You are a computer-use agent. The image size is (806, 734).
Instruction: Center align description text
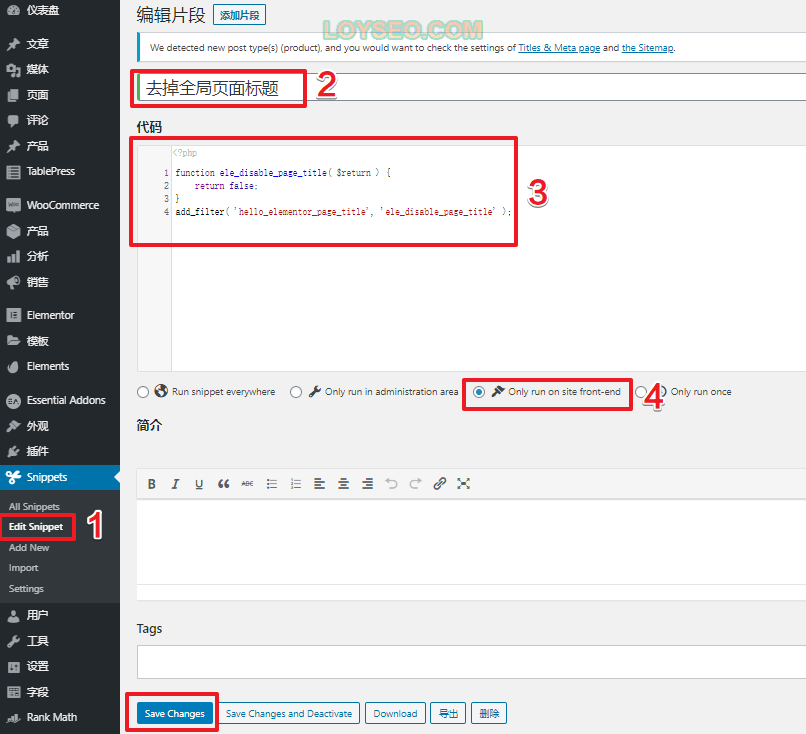[x=343, y=484]
